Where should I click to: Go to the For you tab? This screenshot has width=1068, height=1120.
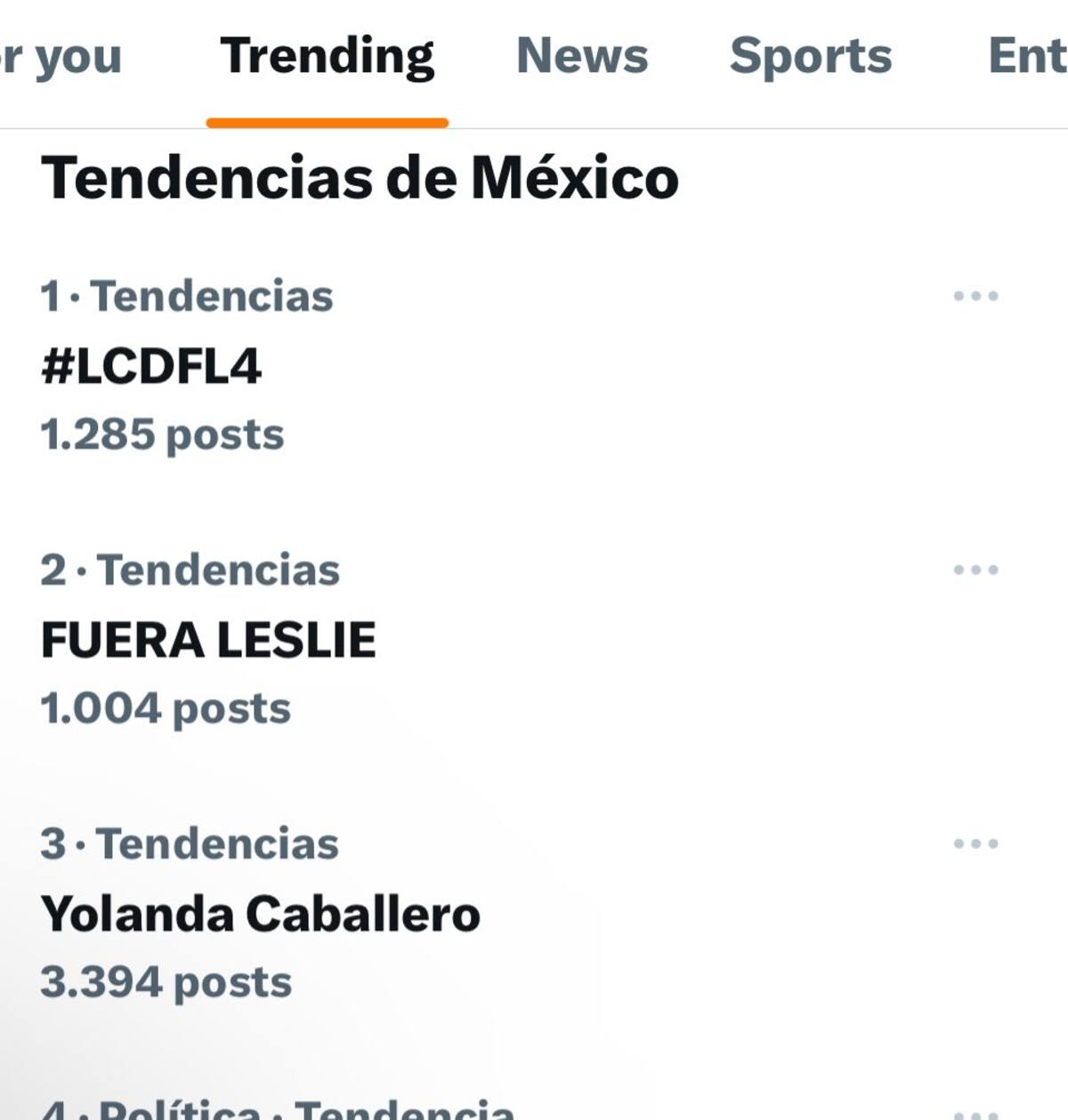[x=61, y=56]
